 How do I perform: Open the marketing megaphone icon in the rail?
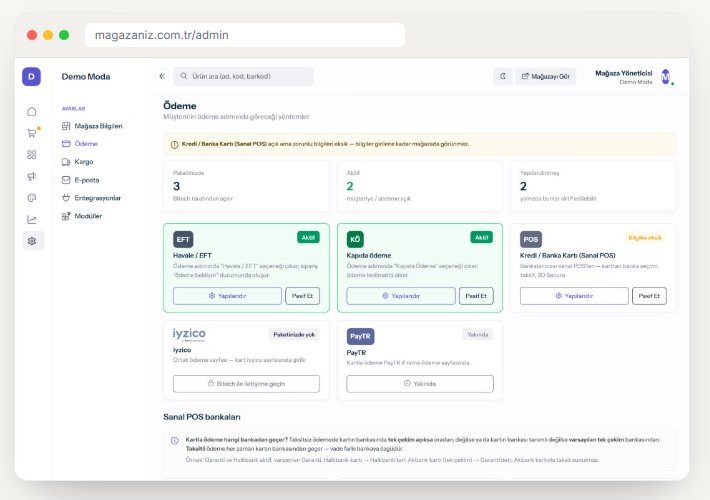[32, 176]
